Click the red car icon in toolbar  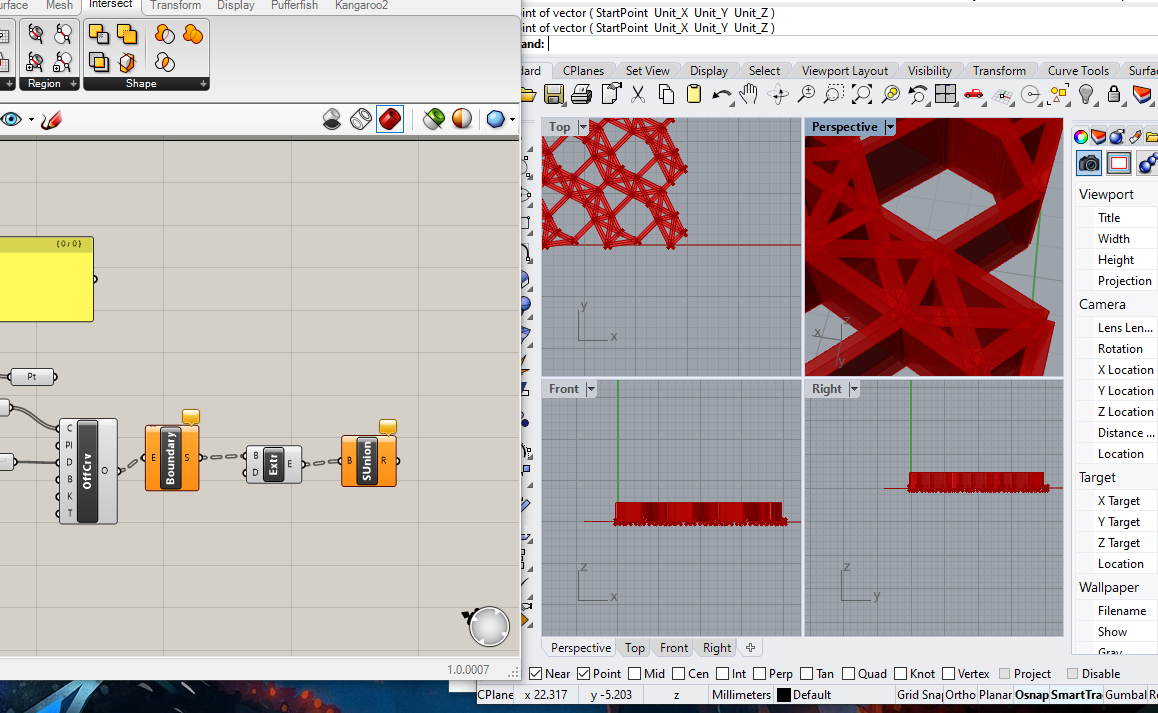(973, 94)
